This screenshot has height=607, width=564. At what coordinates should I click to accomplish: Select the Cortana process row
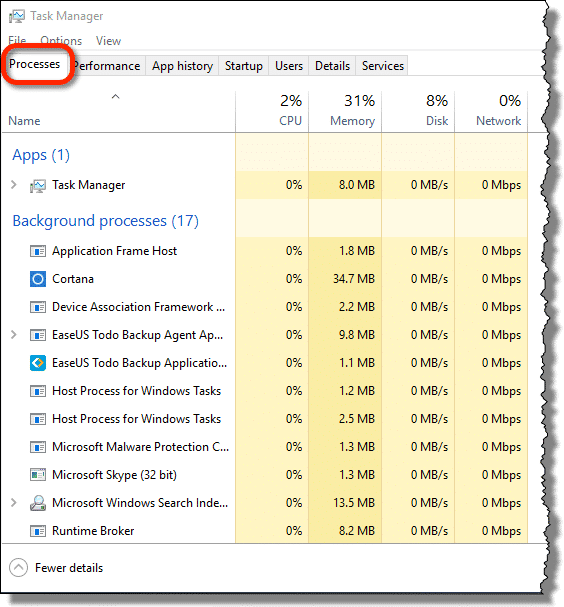(x=265, y=279)
